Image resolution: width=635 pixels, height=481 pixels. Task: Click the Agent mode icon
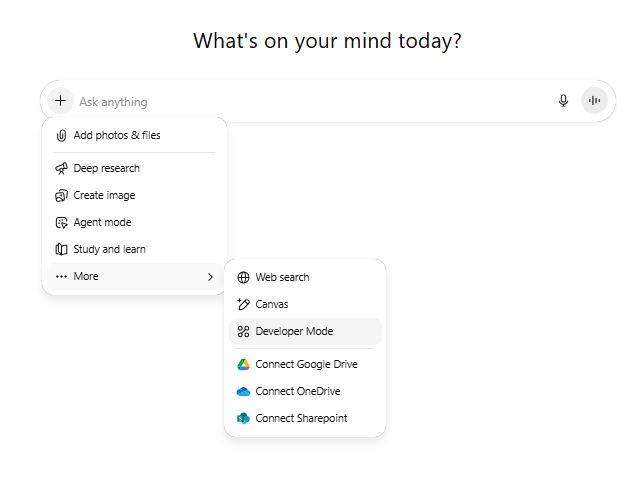(62, 223)
